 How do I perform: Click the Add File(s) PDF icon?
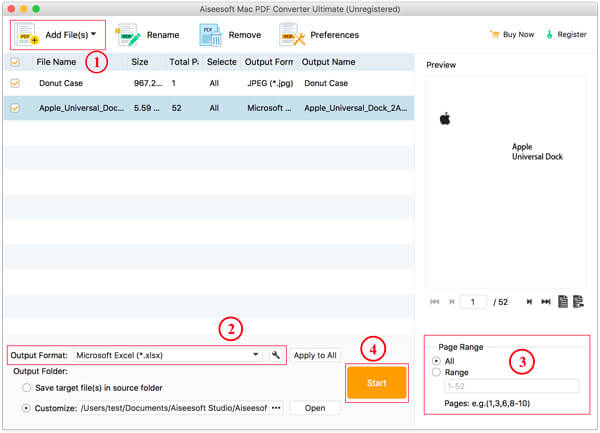26,35
